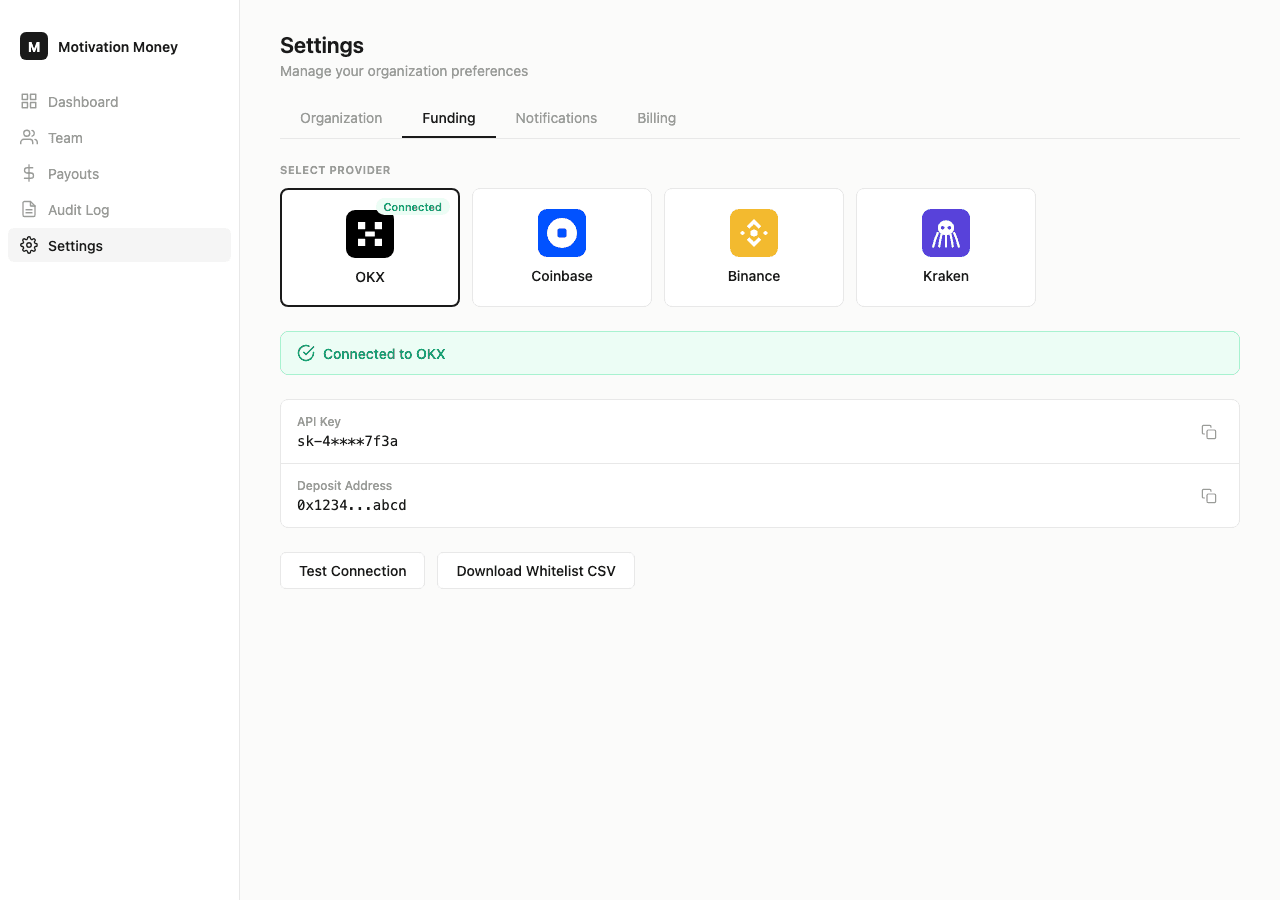Click the Motivation Money logo icon
The height and width of the screenshot is (900, 1280).
[x=34, y=47]
